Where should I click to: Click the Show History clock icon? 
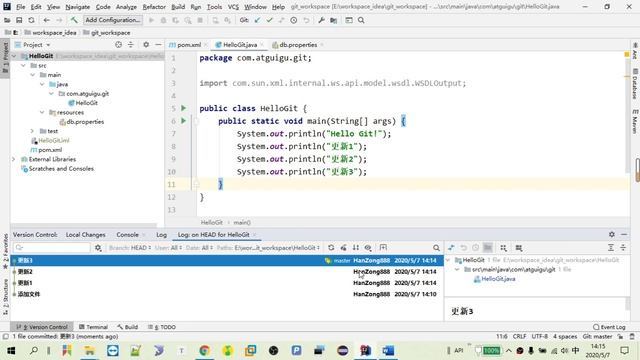pyautogui.click(x=293, y=20)
